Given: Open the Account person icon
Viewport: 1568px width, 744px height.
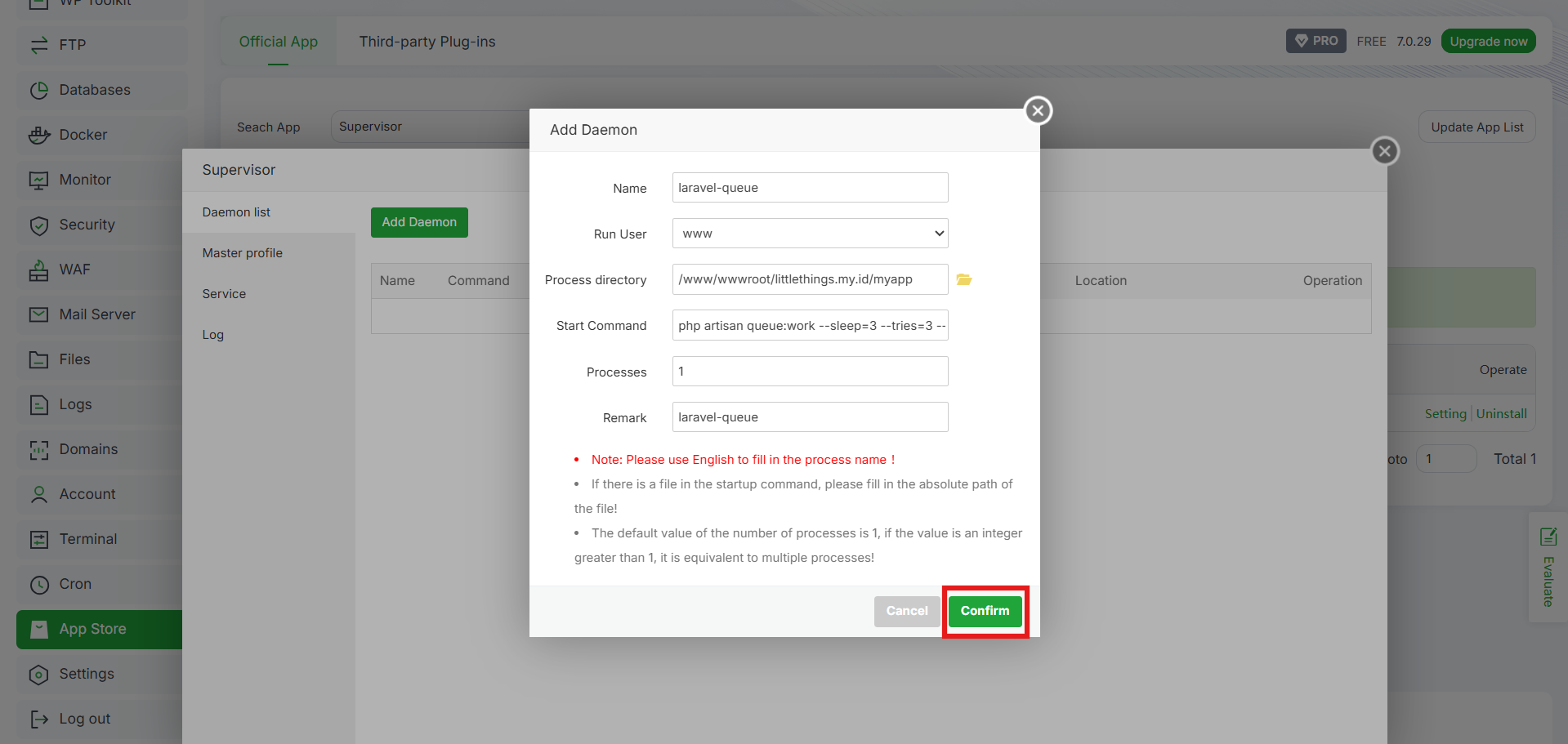Looking at the screenshot, I should 38,494.
